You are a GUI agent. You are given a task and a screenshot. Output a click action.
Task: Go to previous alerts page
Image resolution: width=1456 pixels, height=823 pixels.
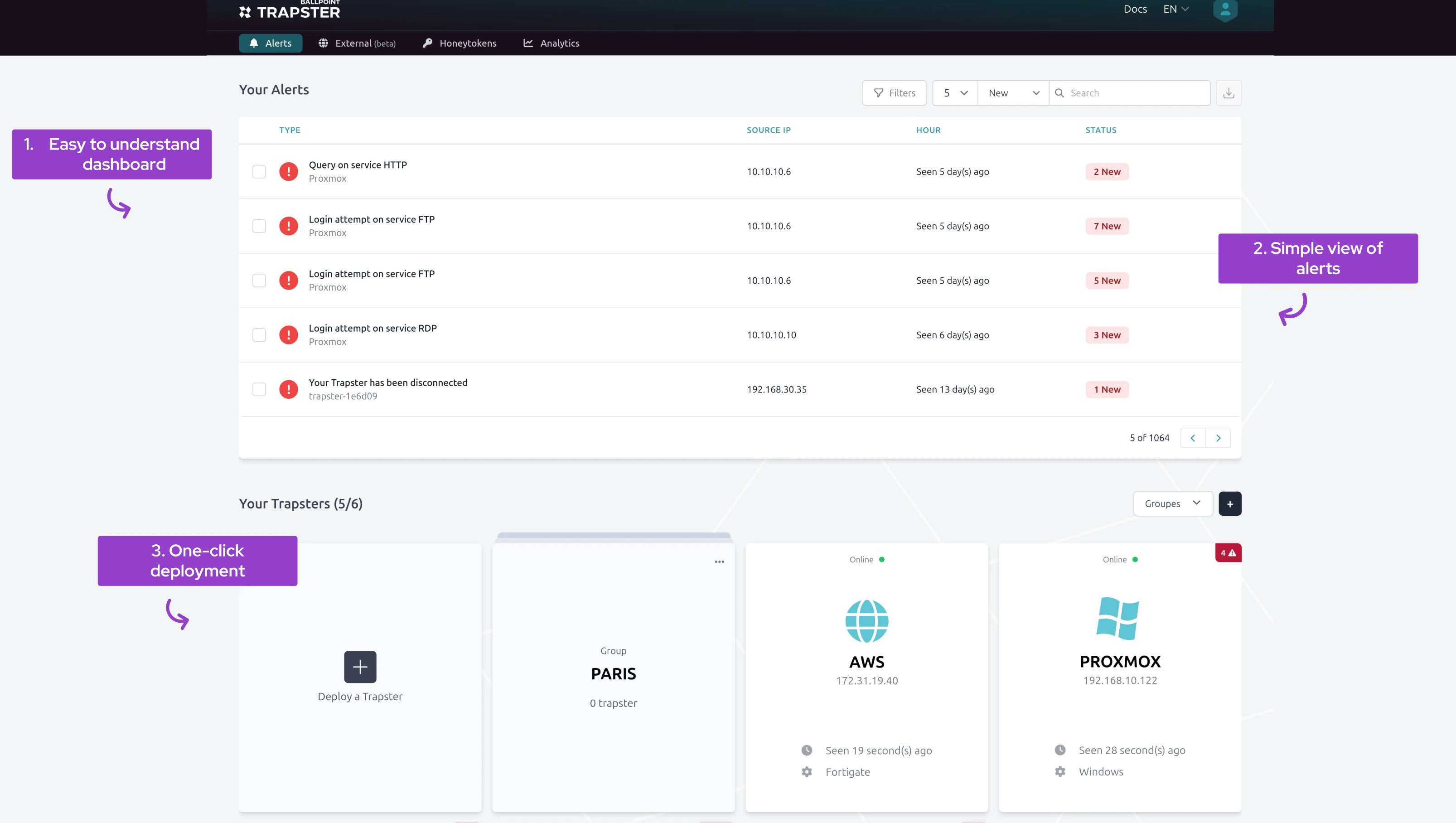click(x=1193, y=438)
